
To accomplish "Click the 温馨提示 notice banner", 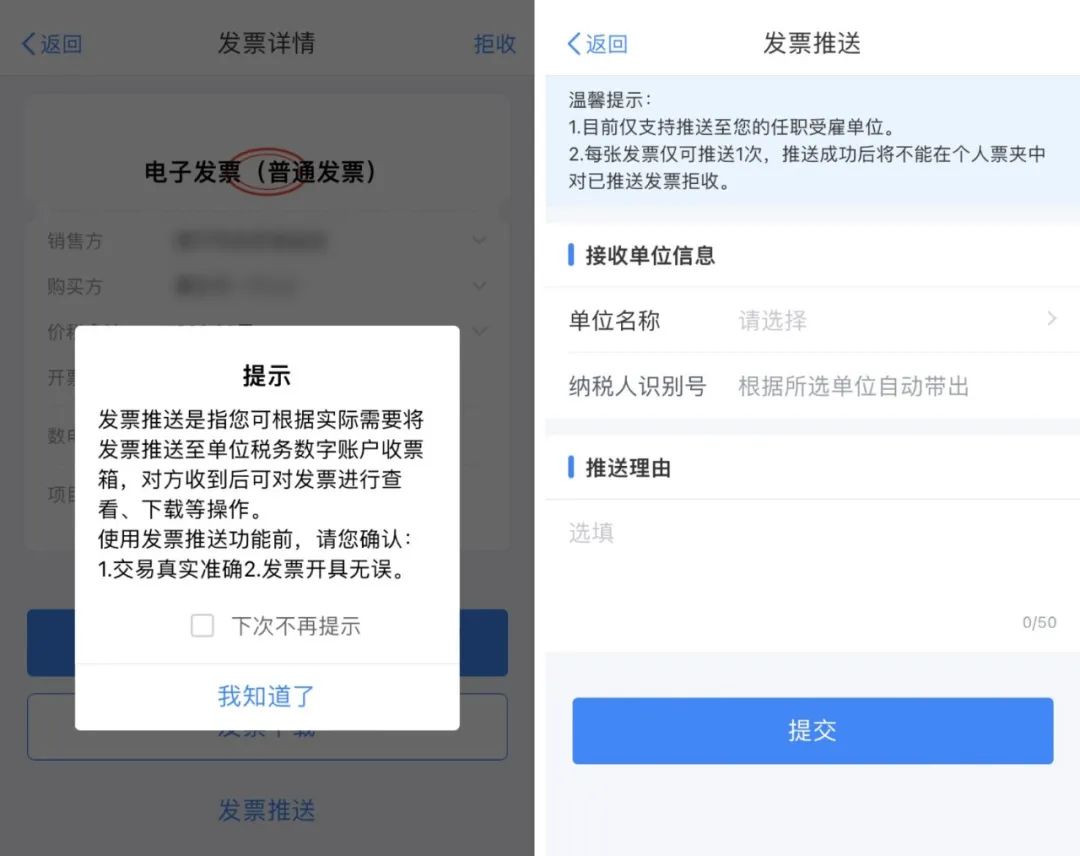I will click(812, 140).
